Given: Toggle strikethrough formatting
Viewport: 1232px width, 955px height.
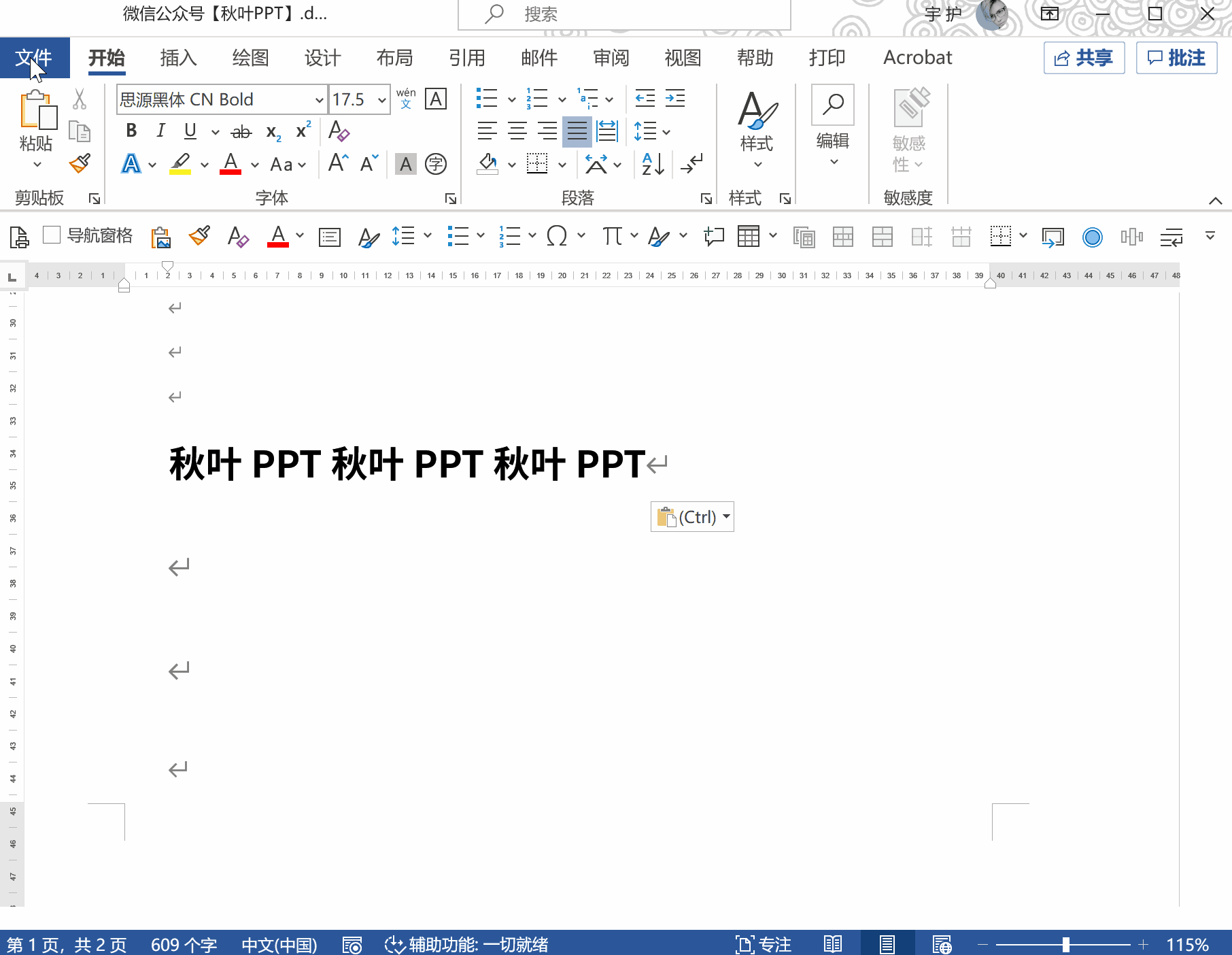Looking at the screenshot, I should click(x=241, y=131).
